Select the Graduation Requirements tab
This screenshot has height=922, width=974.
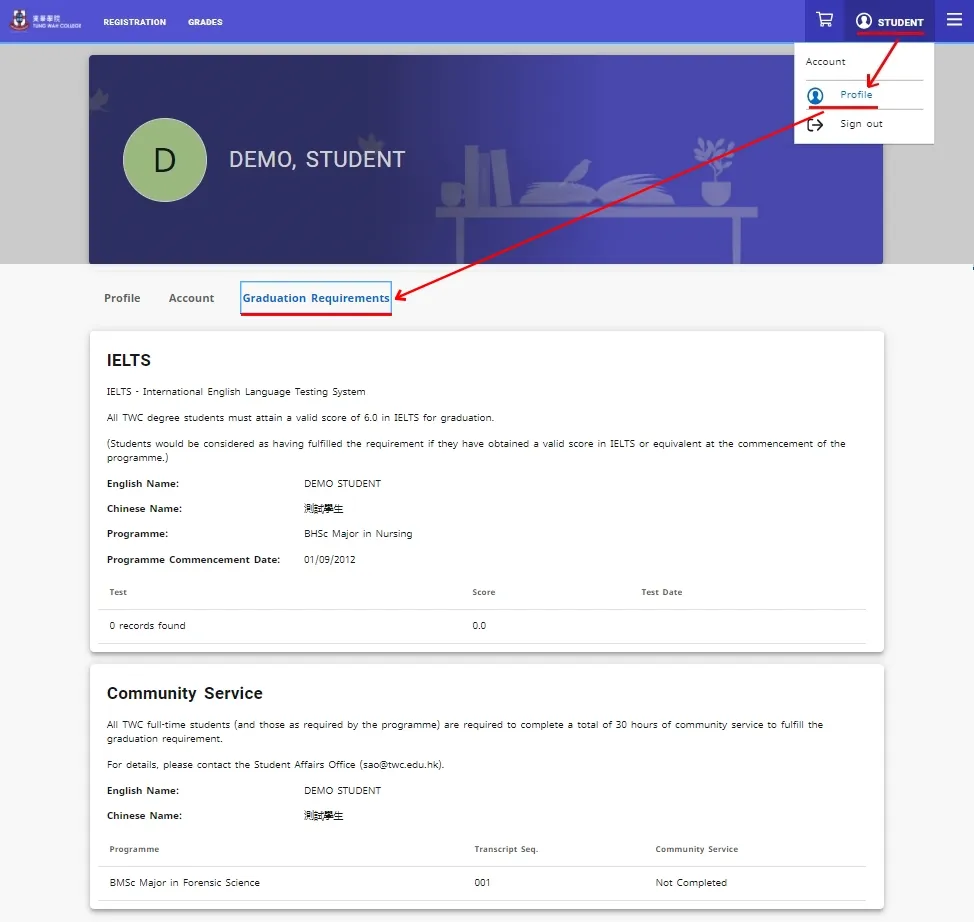[316, 298]
